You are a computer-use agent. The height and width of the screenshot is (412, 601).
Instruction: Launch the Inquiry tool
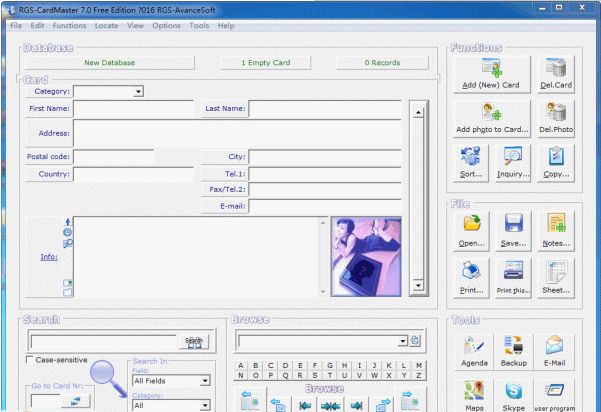click(513, 162)
